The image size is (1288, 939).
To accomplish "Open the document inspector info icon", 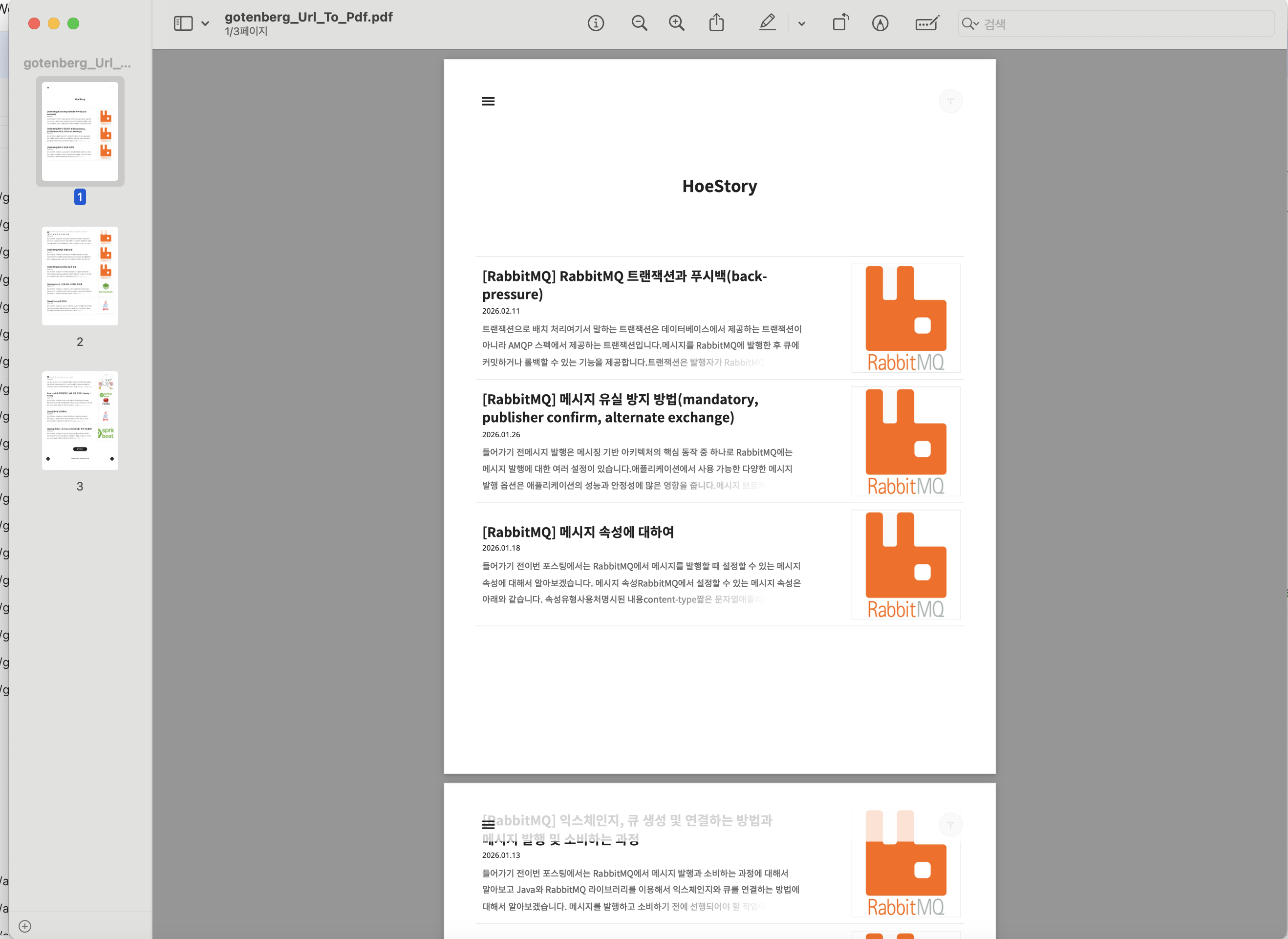I will click(596, 23).
